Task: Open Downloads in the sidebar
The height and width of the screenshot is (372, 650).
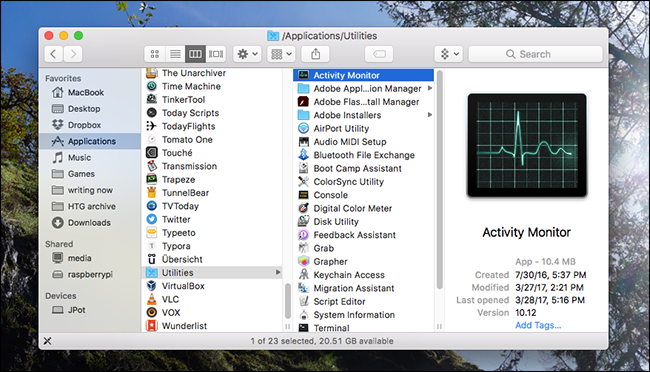Action: pyautogui.click(x=89, y=223)
